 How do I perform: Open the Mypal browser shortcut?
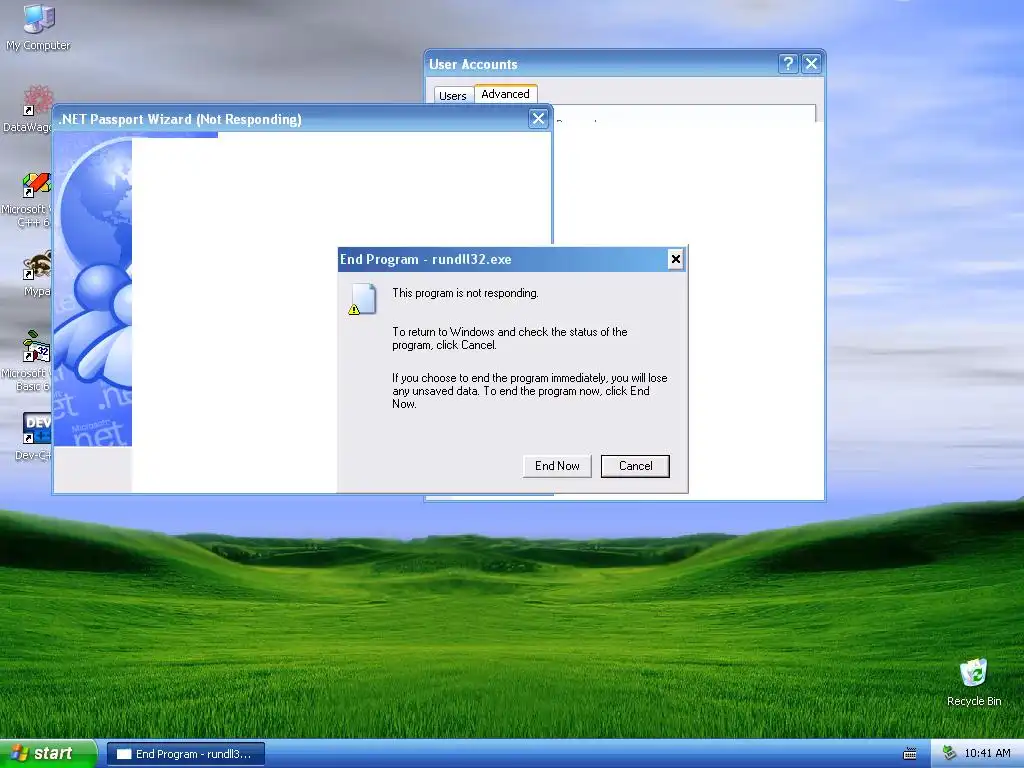[x=36, y=274]
